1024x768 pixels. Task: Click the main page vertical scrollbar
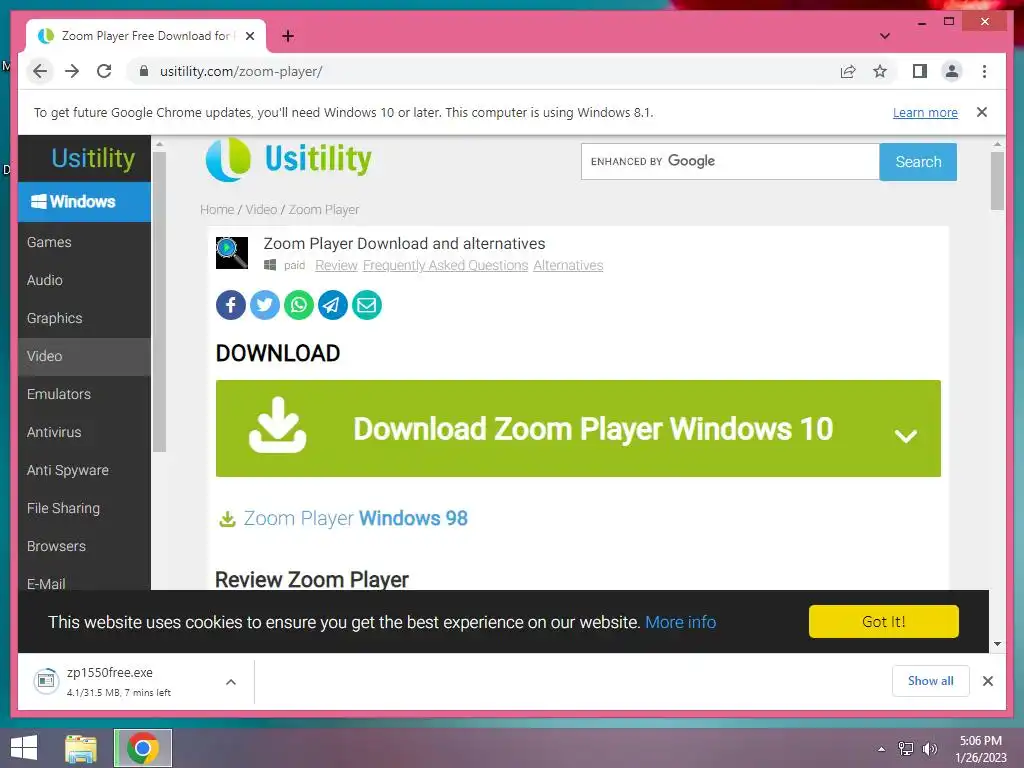click(x=997, y=181)
